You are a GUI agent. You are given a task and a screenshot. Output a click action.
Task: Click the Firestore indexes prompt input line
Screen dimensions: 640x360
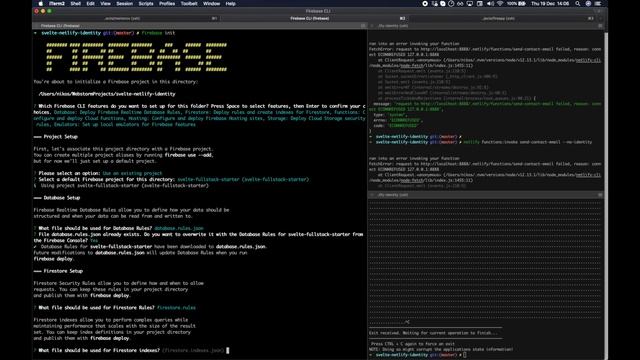(x=131, y=351)
